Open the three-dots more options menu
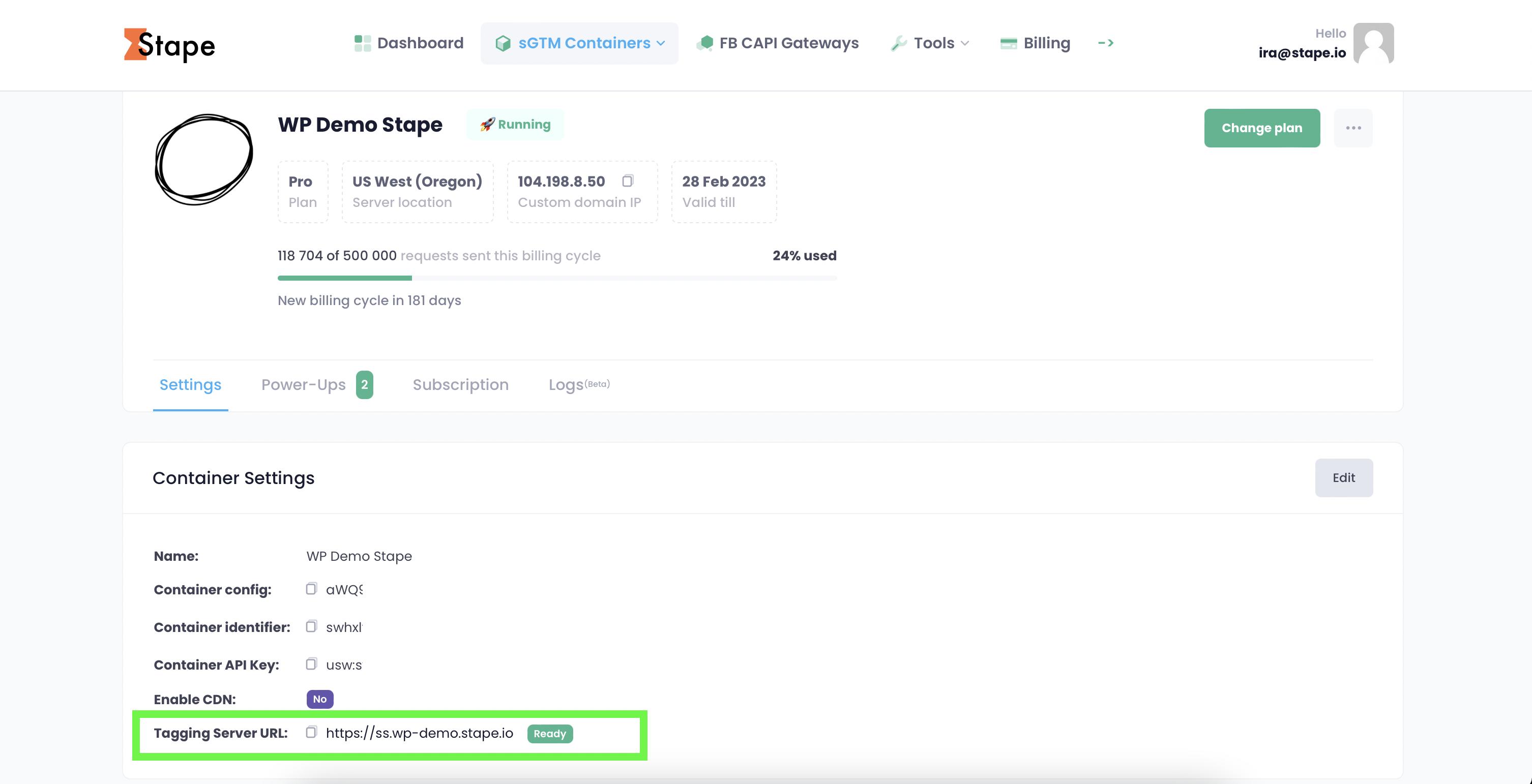Image resolution: width=1532 pixels, height=784 pixels. click(1353, 128)
